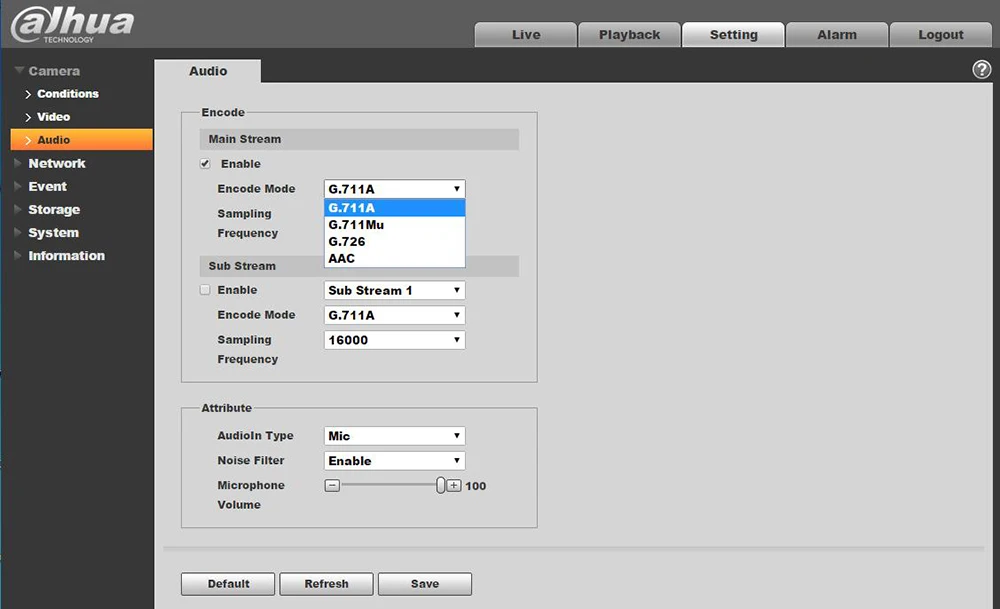Select the Audio page tab
Screen dimensions: 1000x609
pyautogui.click(x=208, y=71)
